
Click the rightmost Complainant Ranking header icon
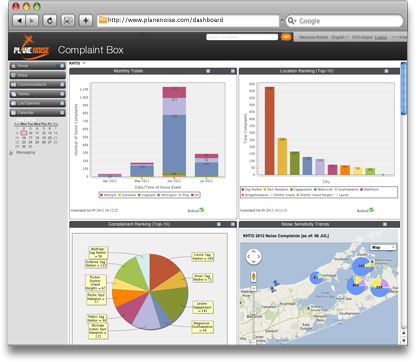(x=233, y=224)
